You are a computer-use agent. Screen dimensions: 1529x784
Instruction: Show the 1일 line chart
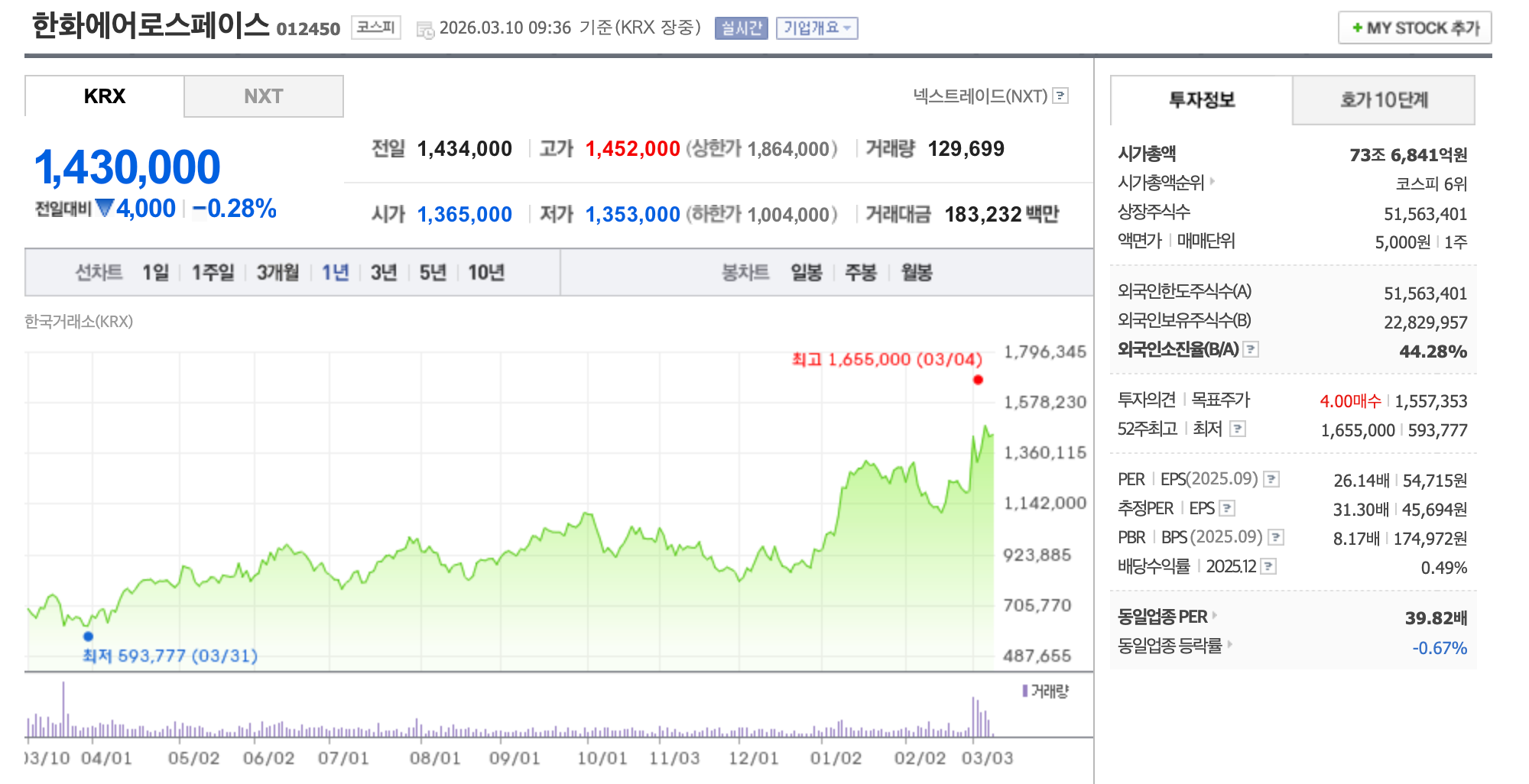(155, 273)
